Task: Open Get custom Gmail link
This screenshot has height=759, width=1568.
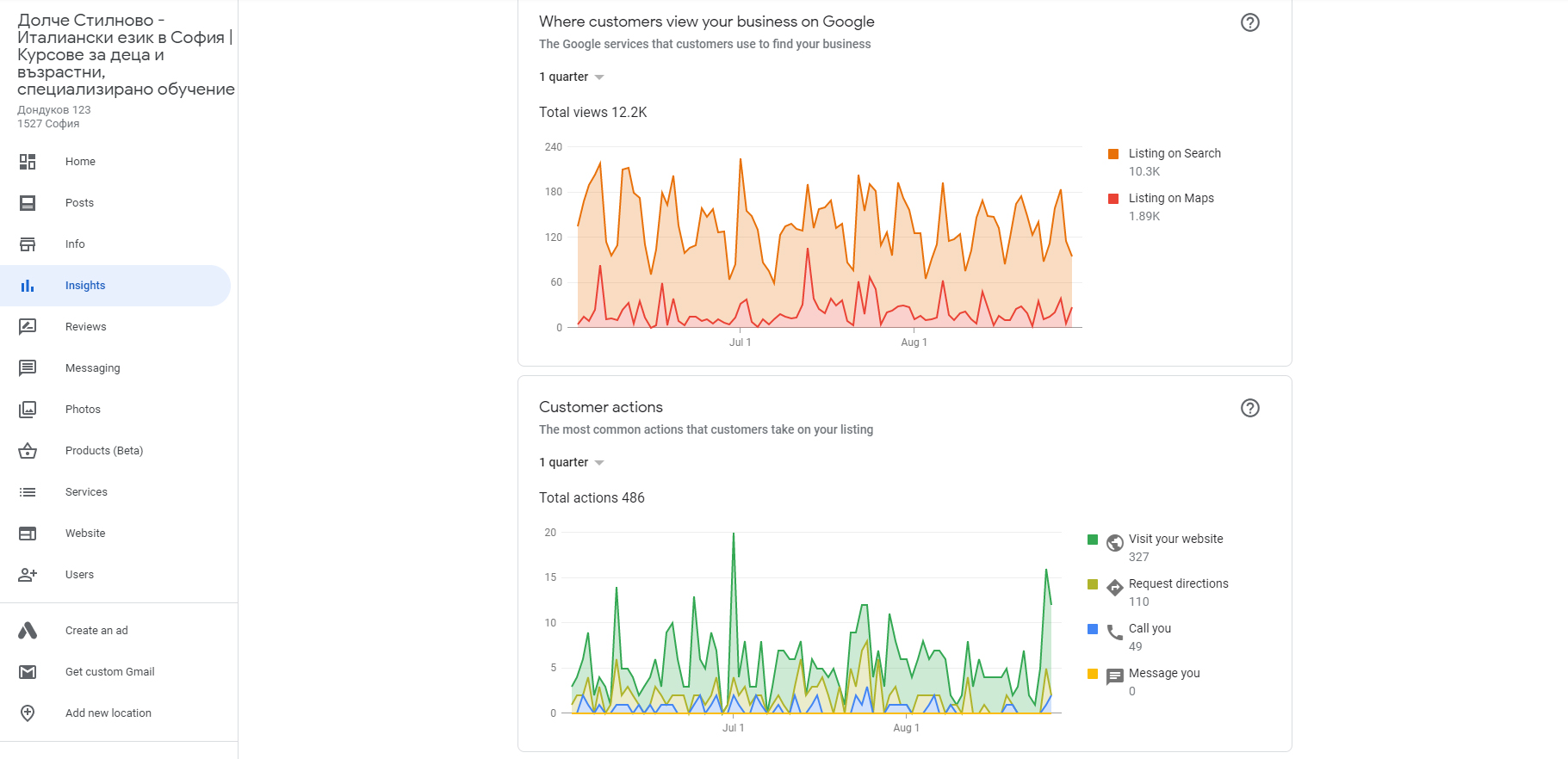Action: [x=109, y=672]
